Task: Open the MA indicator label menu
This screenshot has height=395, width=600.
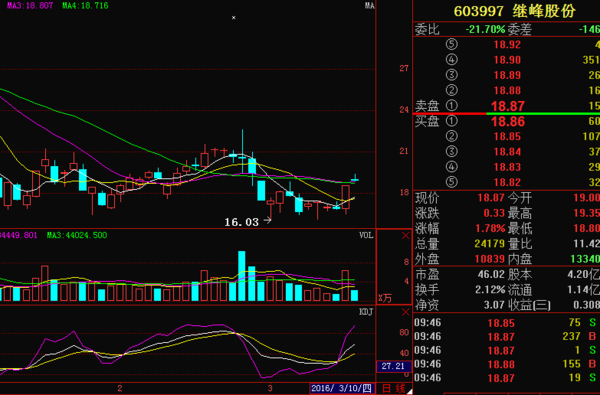Action: pyautogui.click(x=369, y=5)
